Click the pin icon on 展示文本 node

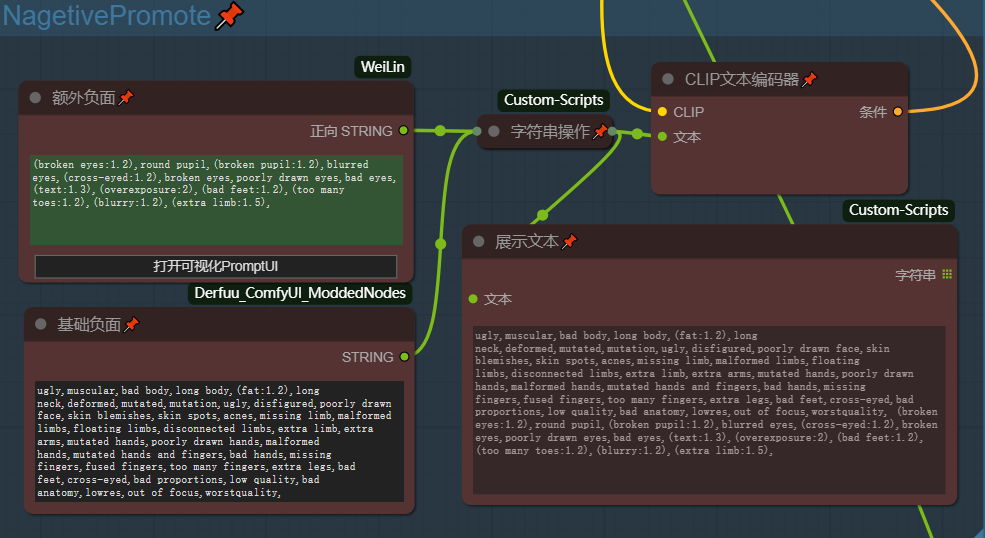pos(570,241)
